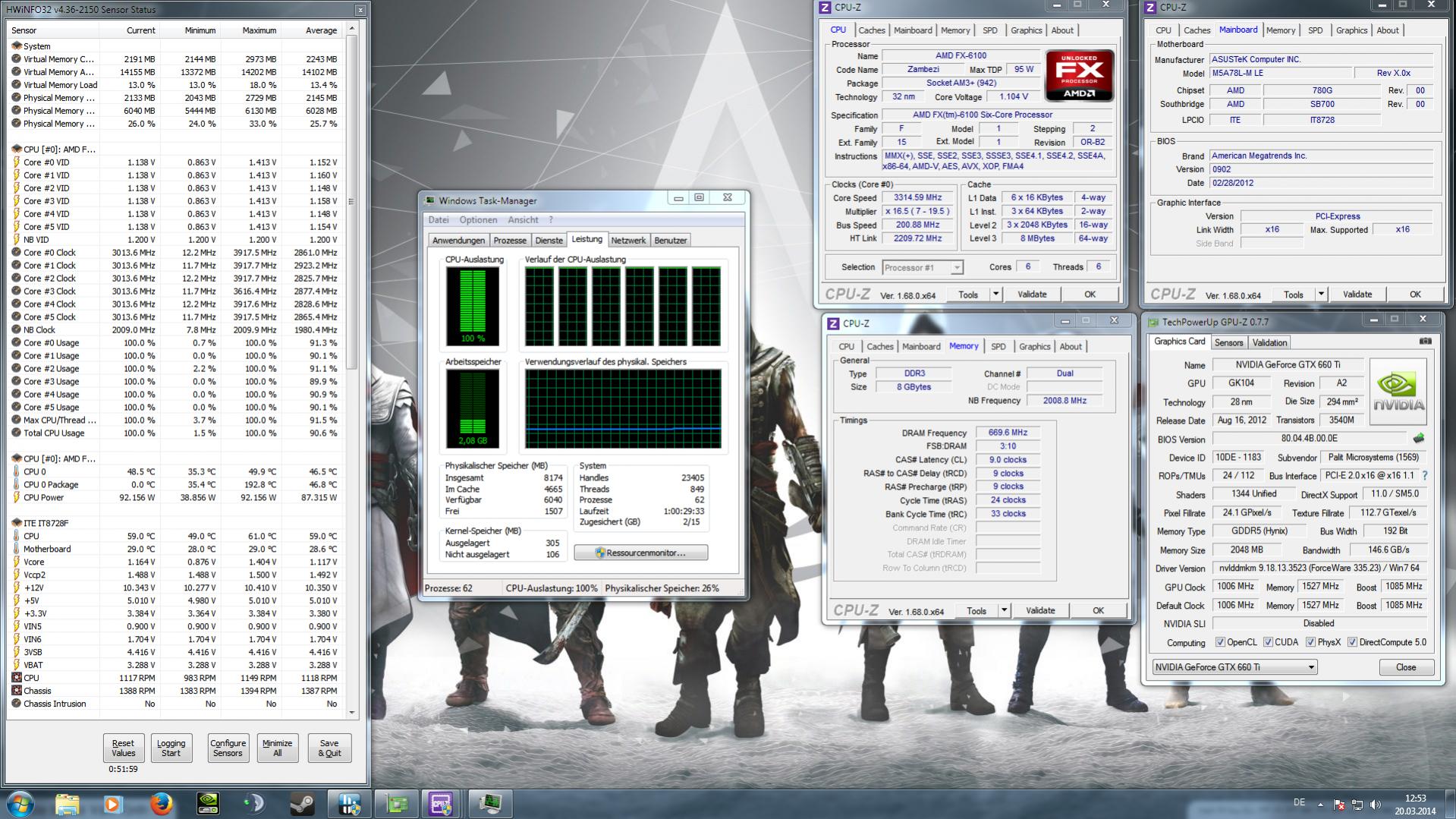Screen dimensions: 1456x819
Task: Toggle the CUDA checkbox in GPU-Z
Action: click(1268, 642)
